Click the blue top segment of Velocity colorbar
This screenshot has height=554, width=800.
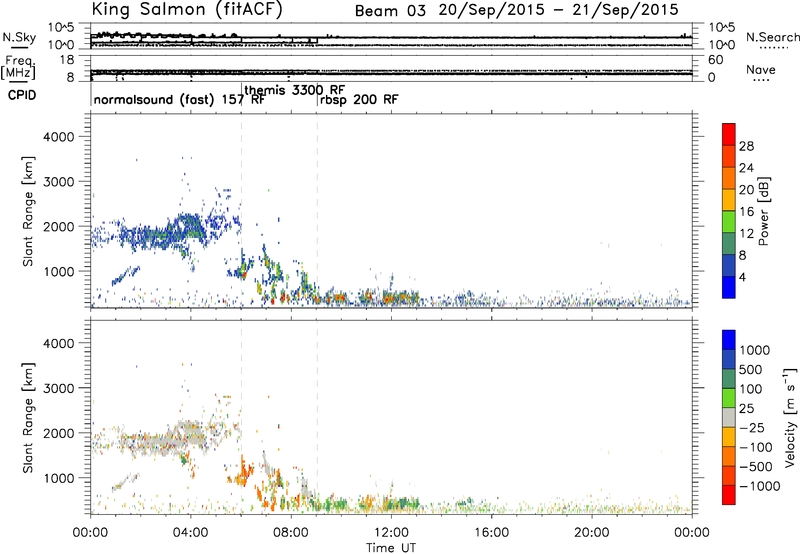click(729, 340)
